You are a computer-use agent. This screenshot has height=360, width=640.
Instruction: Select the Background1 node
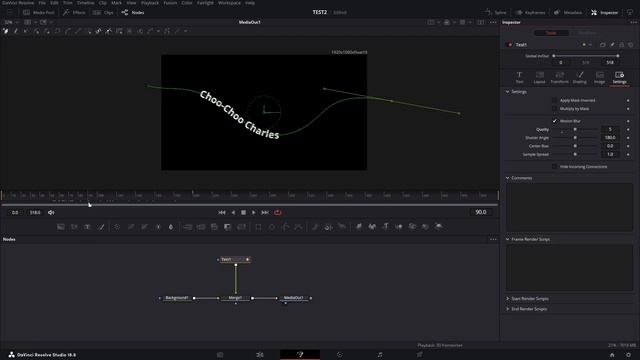click(177, 298)
